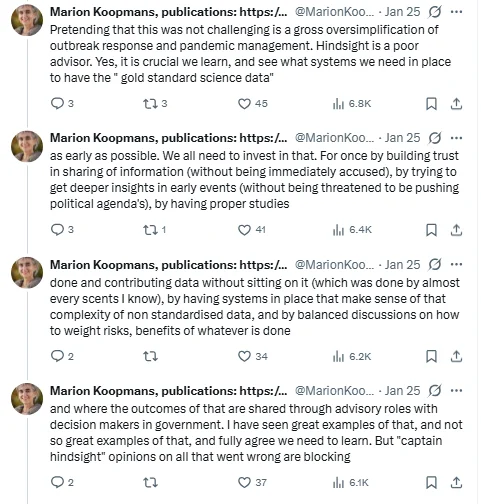481x504 pixels.
Task: Open the more options menu on first tweet
Action: (x=456, y=12)
